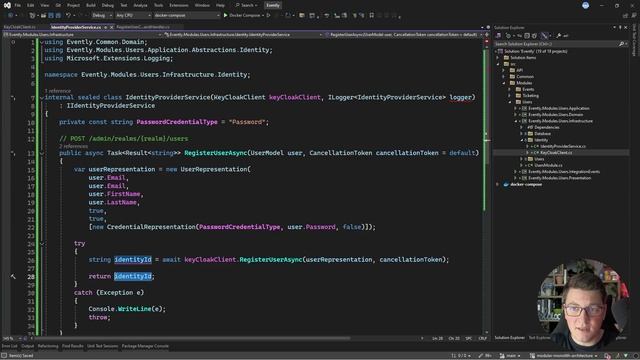Open the File menu
The width and height of the screenshot is (640, 360).
[x=18, y=5]
